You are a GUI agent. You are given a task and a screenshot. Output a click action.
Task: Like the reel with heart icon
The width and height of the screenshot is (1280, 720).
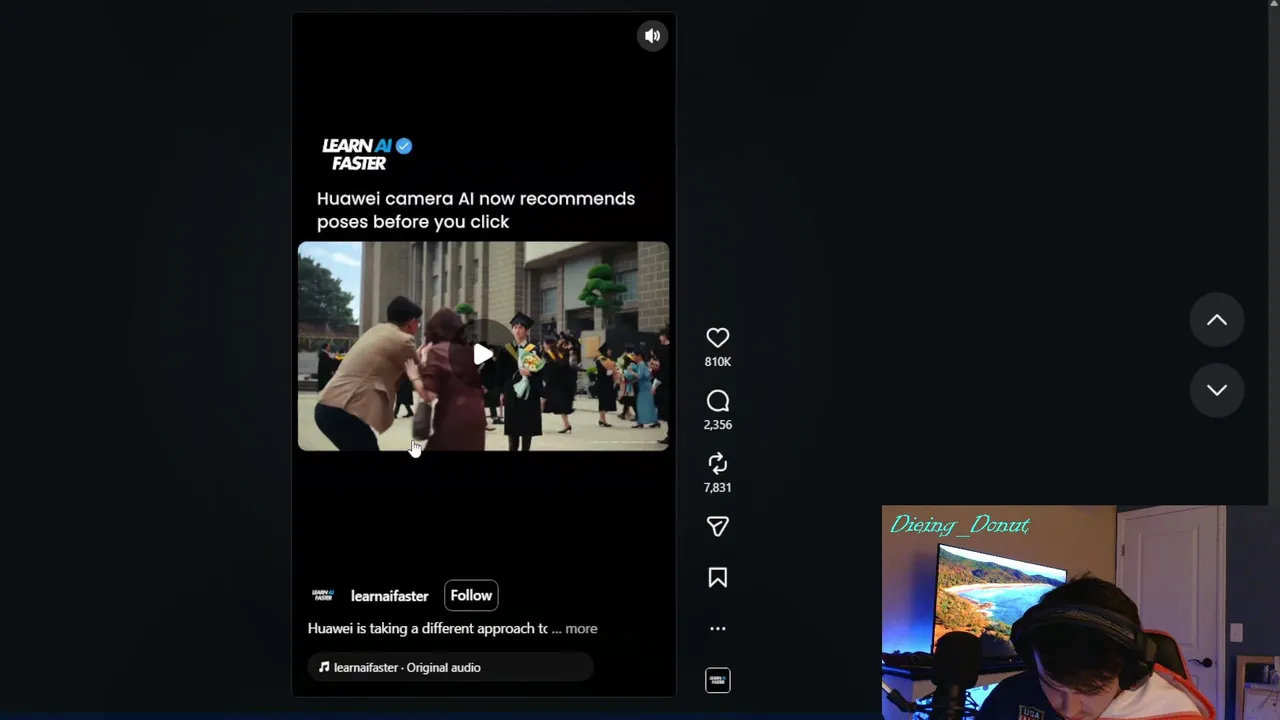717,338
